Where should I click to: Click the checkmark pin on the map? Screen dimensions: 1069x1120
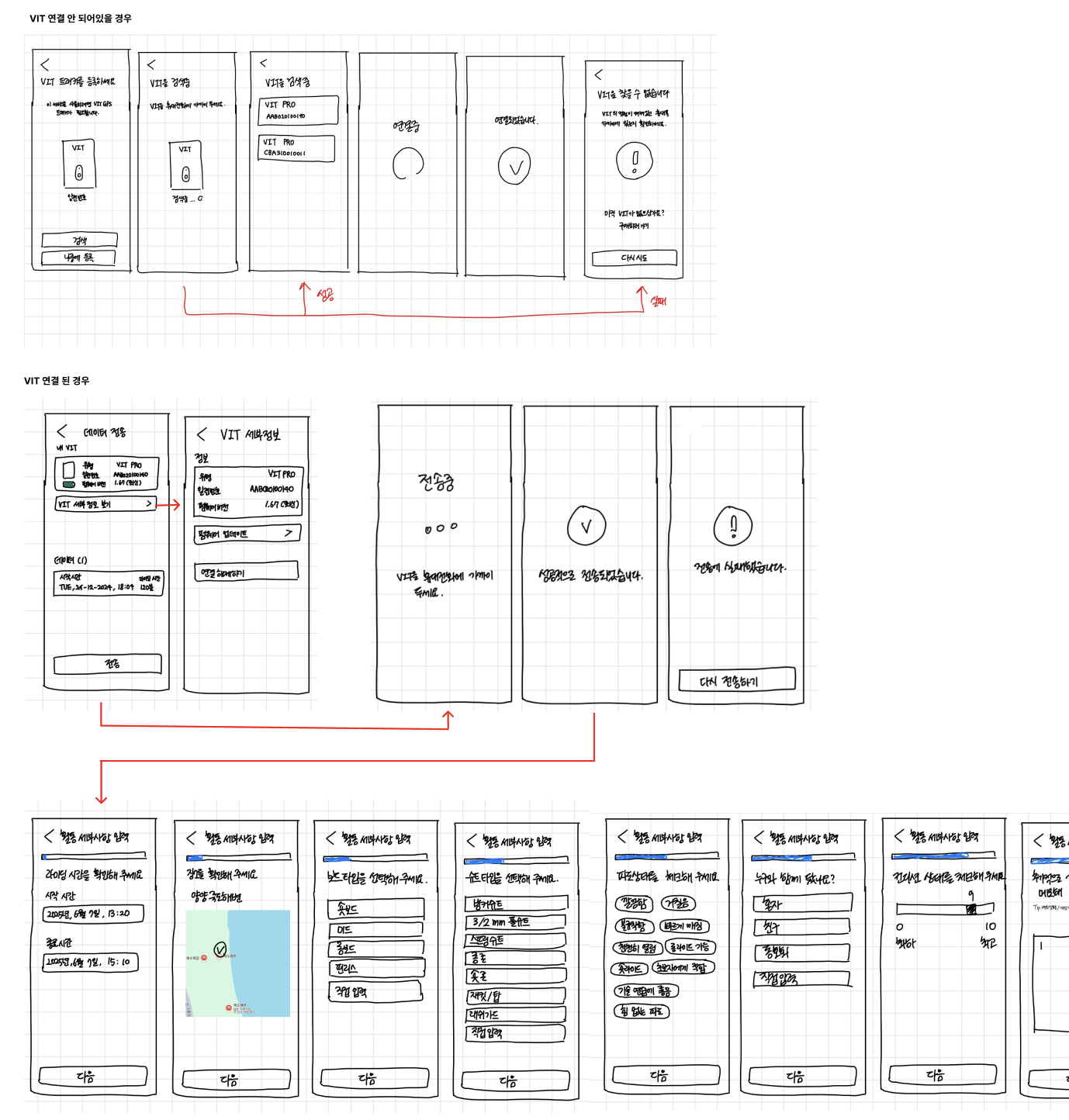pyautogui.click(x=220, y=949)
